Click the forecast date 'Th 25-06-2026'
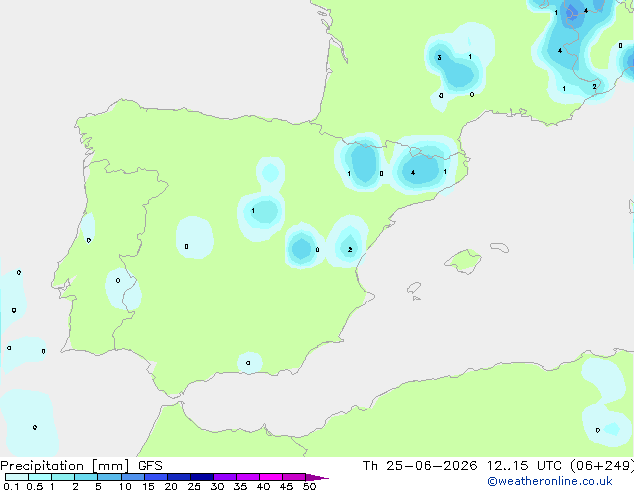Image resolution: width=634 pixels, height=490 pixels. pyautogui.click(x=420, y=466)
